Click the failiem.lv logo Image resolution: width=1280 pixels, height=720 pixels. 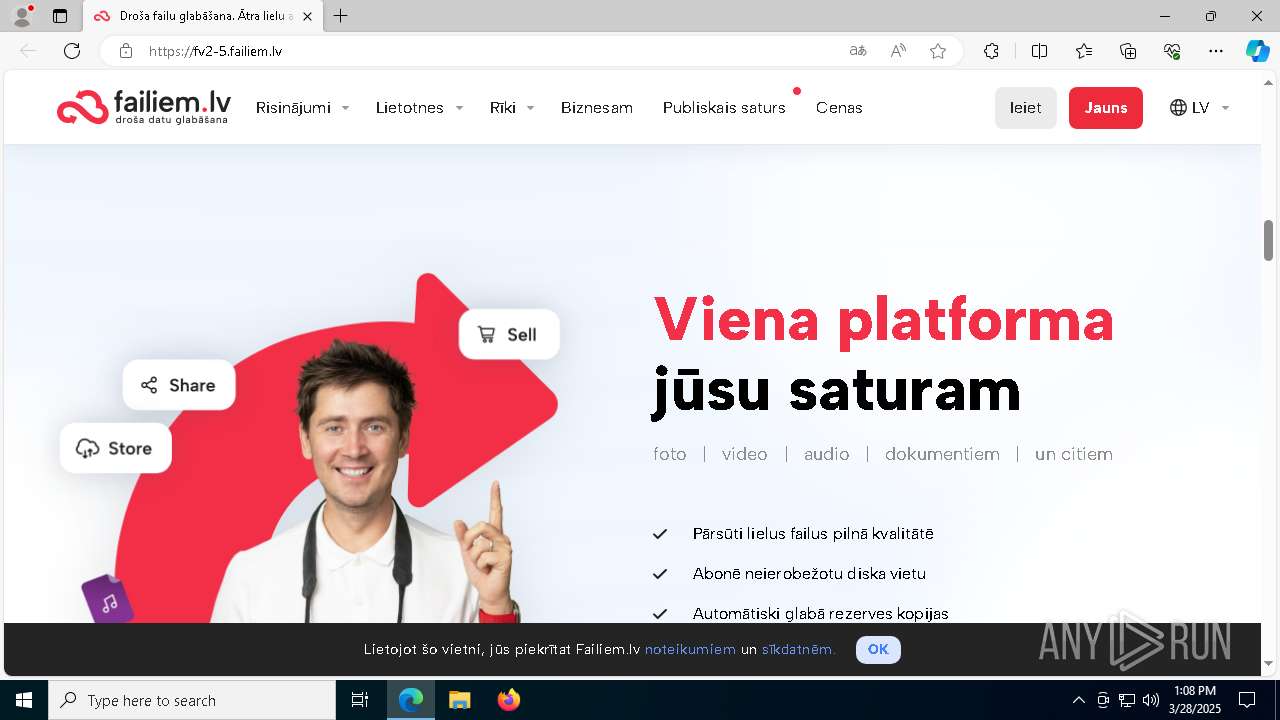(x=144, y=107)
